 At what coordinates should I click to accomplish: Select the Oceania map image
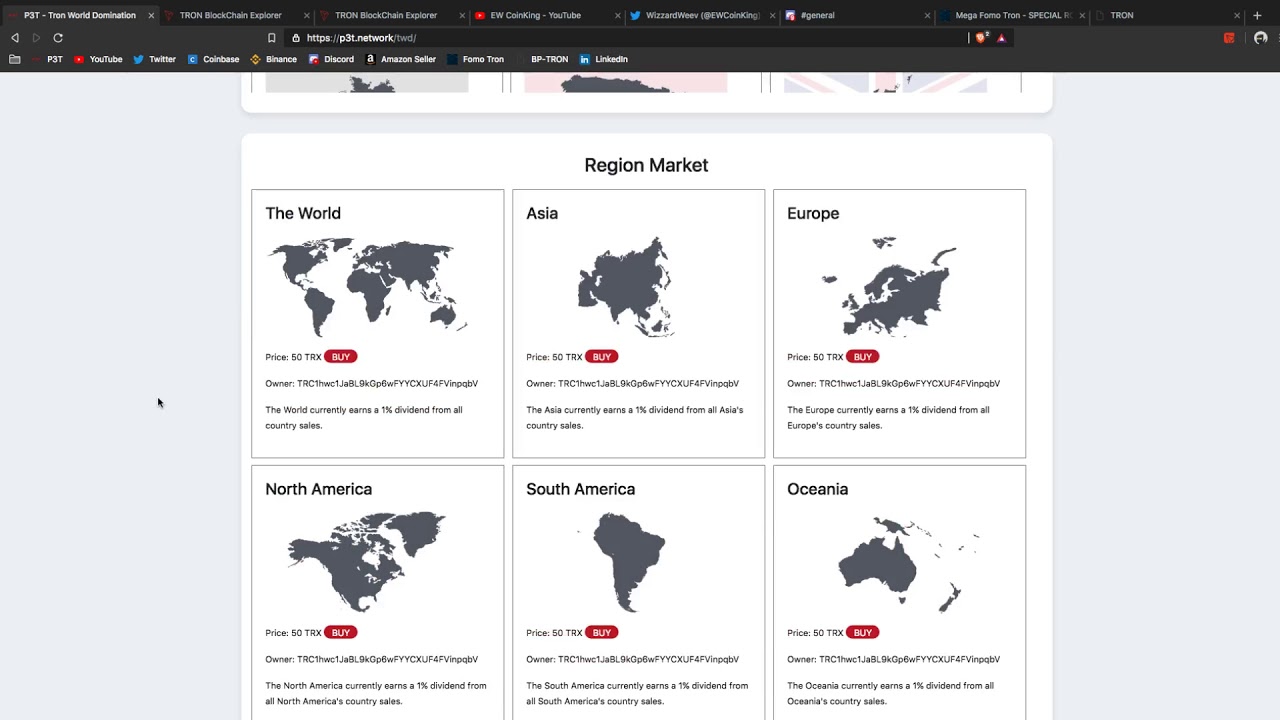coord(908,563)
